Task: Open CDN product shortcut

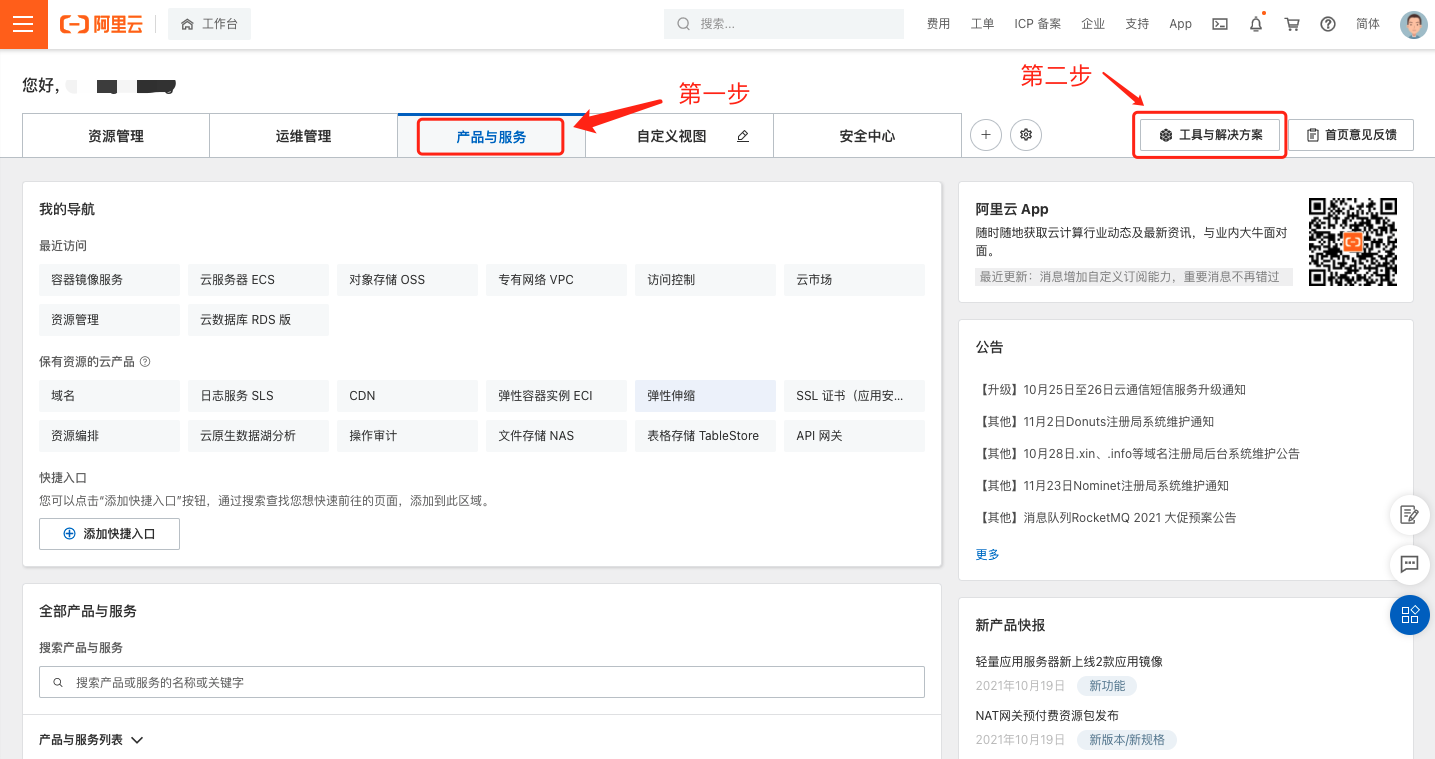Action: [407, 396]
